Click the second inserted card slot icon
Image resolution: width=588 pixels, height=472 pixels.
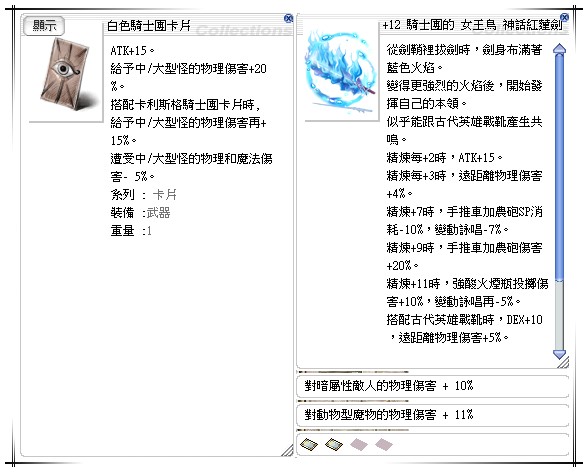click(334, 445)
